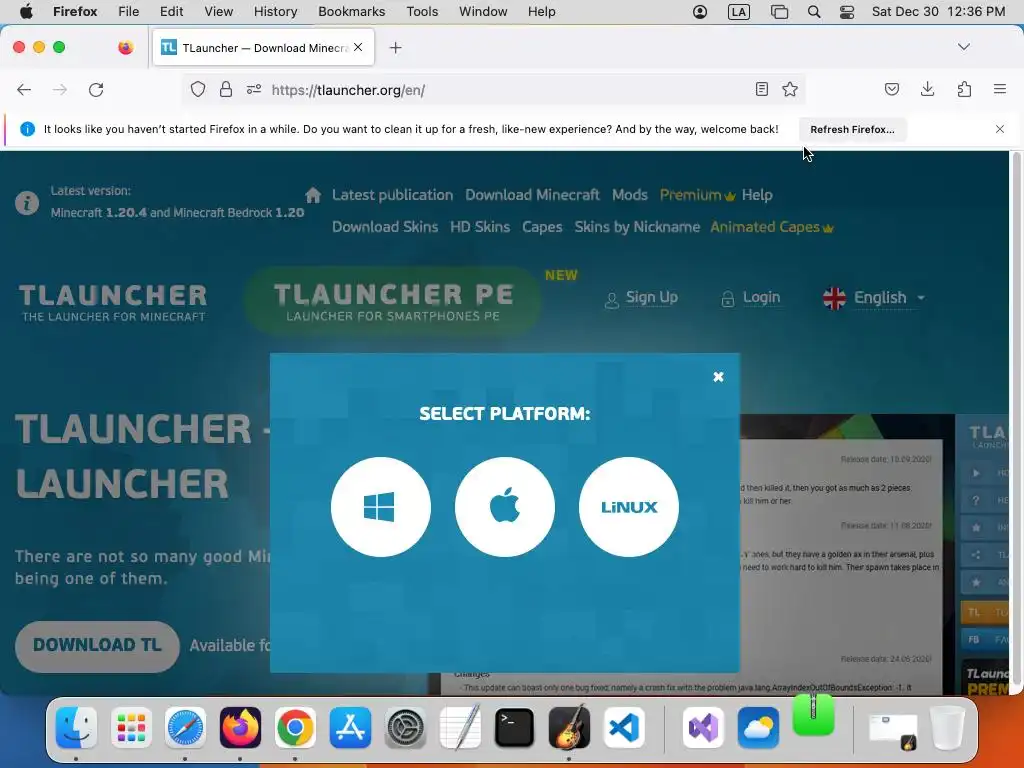This screenshot has height=768, width=1024.
Task: Bookmark this page with the star icon
Action: point(790,89)
